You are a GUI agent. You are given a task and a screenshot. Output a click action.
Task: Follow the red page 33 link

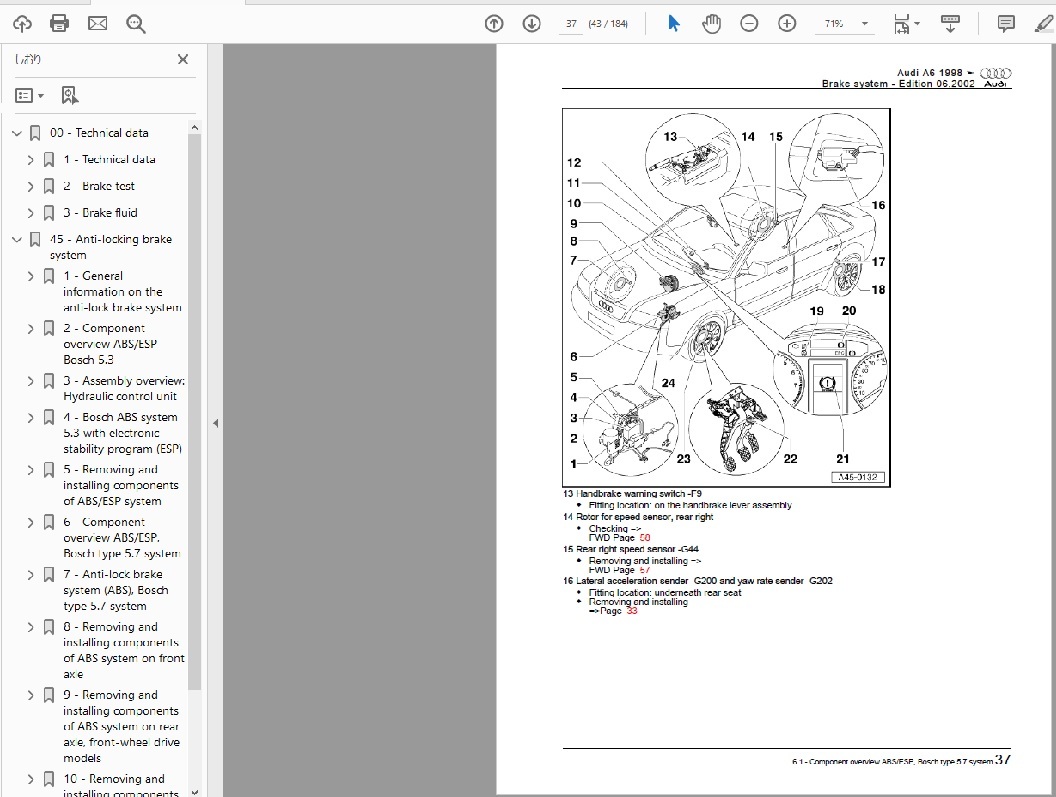631,611
